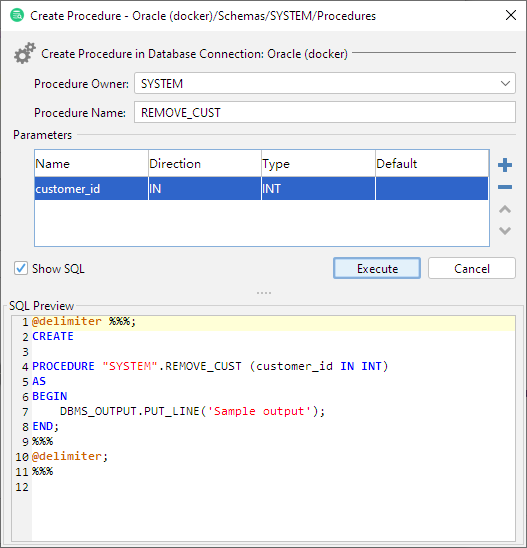Move parameter up with up arrow
Screen dimensions: 527x548
point(505,209)
